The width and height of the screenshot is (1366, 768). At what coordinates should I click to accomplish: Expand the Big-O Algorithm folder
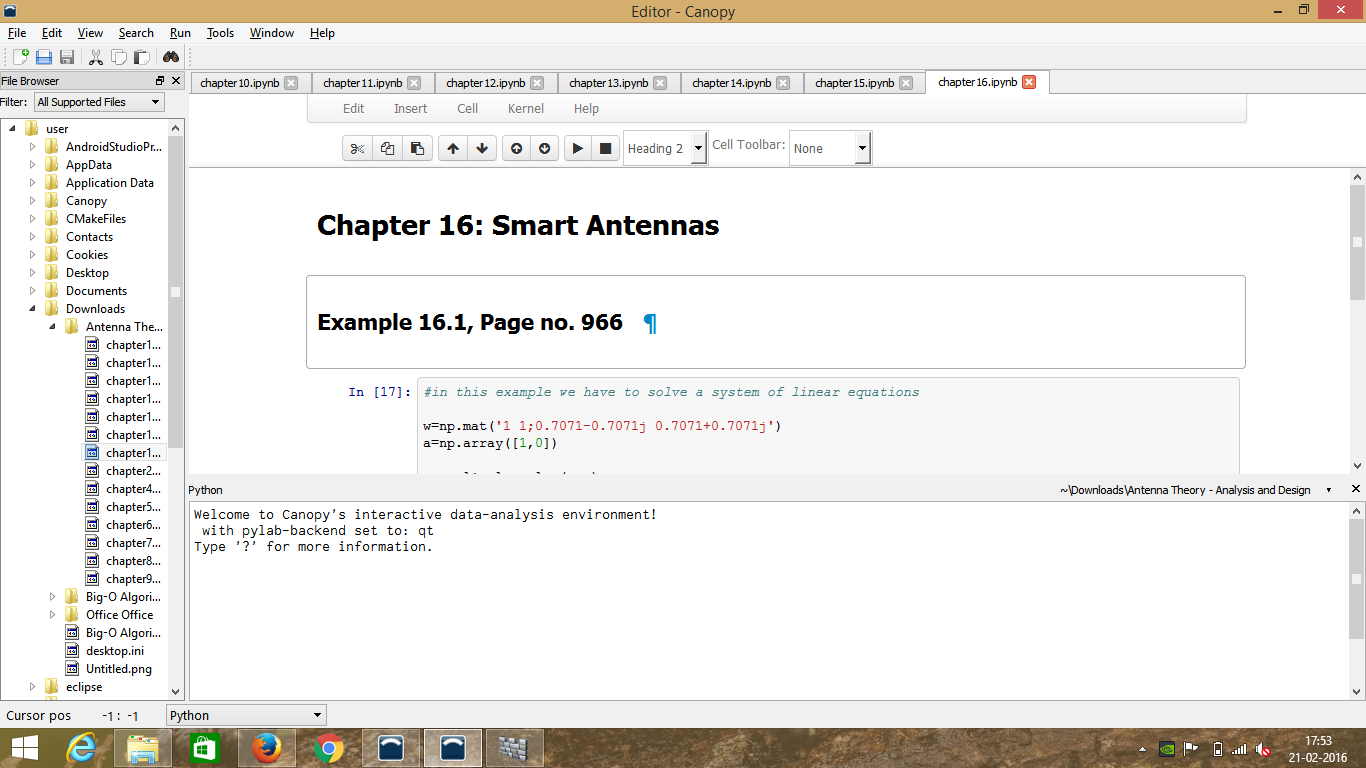[52, 597]
